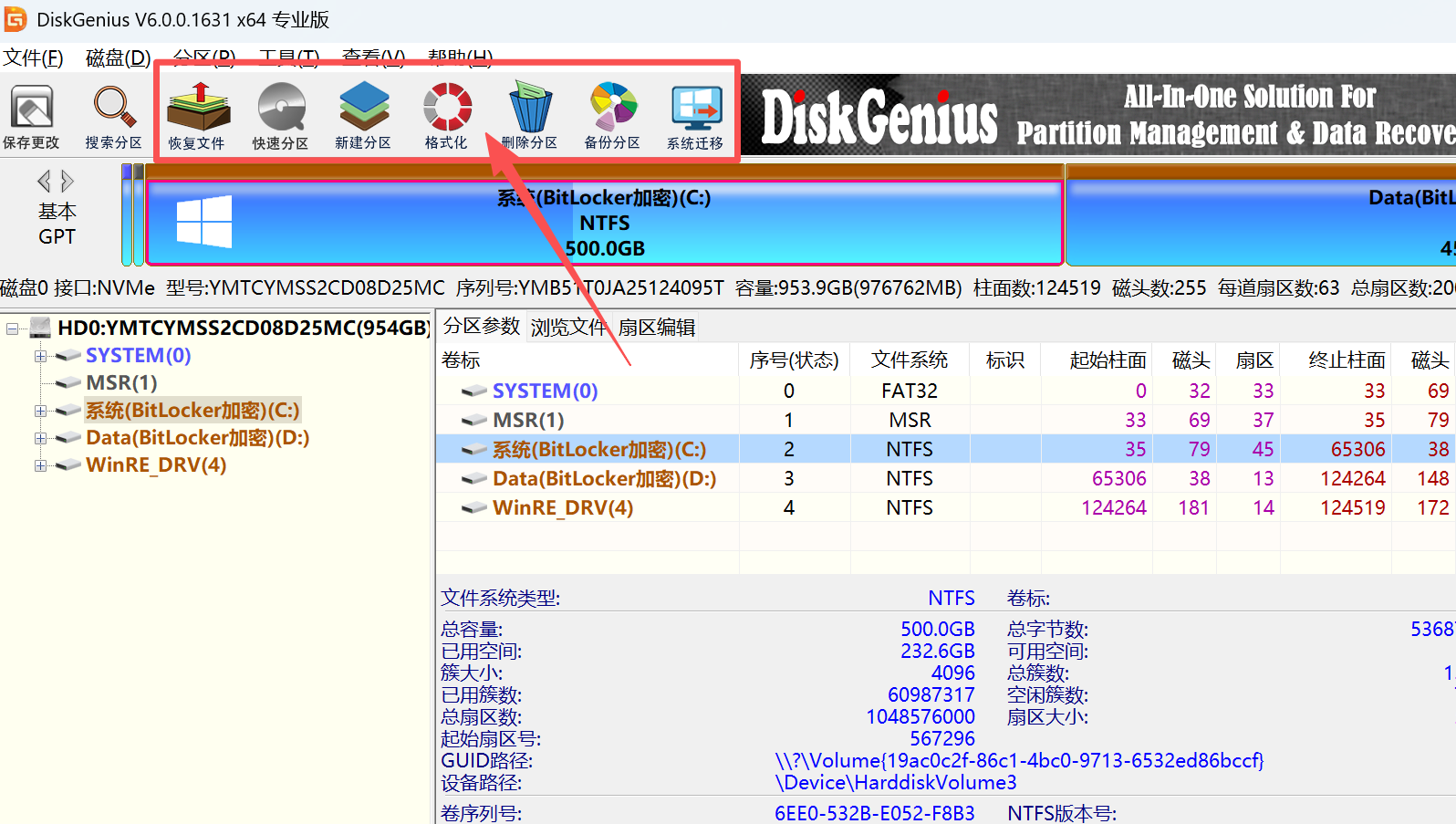Switch to 浏览文件 tab
This screenshot has width=1456, height=824.
[x=568, y=327]
